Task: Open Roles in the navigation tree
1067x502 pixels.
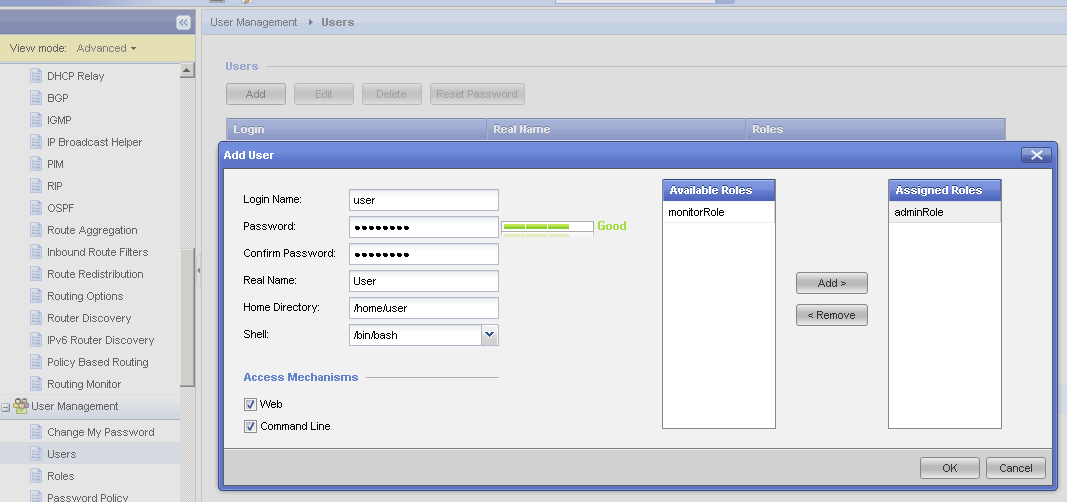Action: tap(61, 476)
